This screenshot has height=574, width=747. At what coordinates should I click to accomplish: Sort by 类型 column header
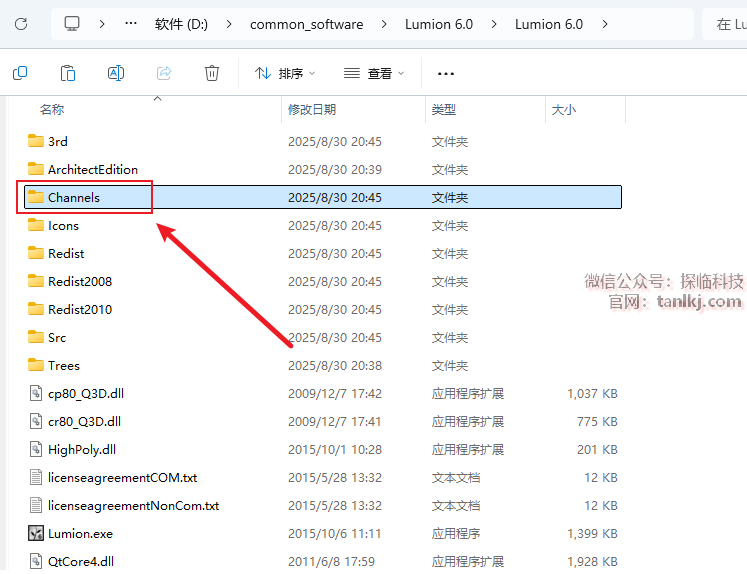(444, 110)
